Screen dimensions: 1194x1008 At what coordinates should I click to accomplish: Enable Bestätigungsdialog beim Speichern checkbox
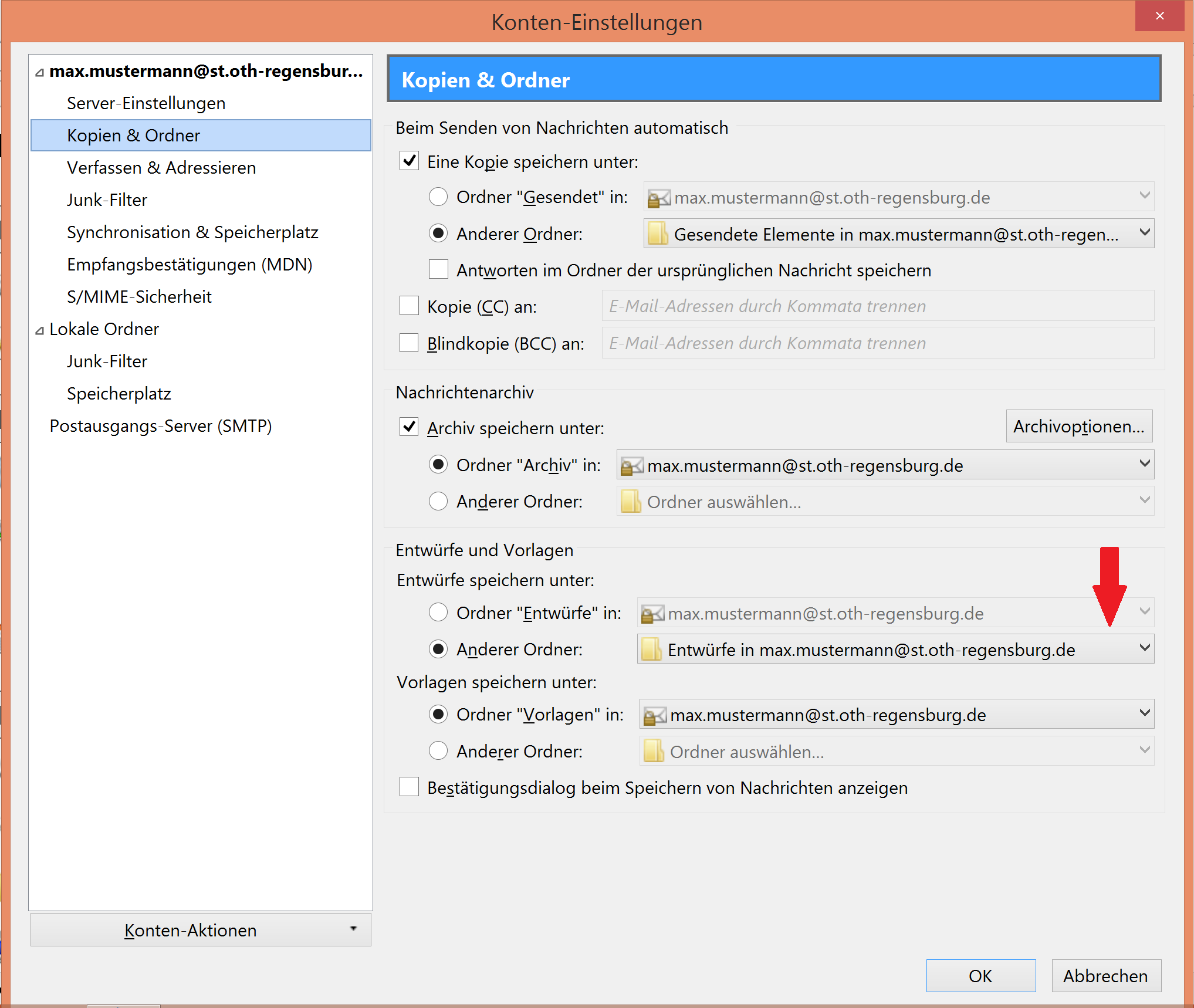pyautogui.click(x=409, y=787)
